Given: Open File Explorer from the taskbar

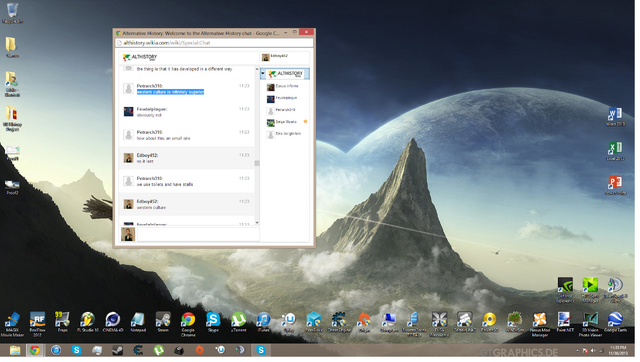Looking at the screenshot, I should pos(15,351).
